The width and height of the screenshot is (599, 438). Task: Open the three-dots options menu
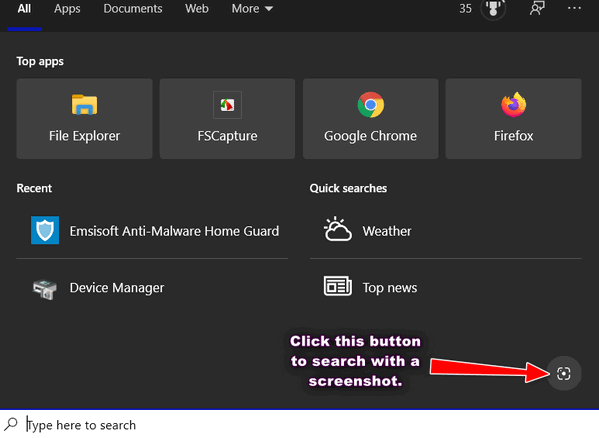[574, 8]
